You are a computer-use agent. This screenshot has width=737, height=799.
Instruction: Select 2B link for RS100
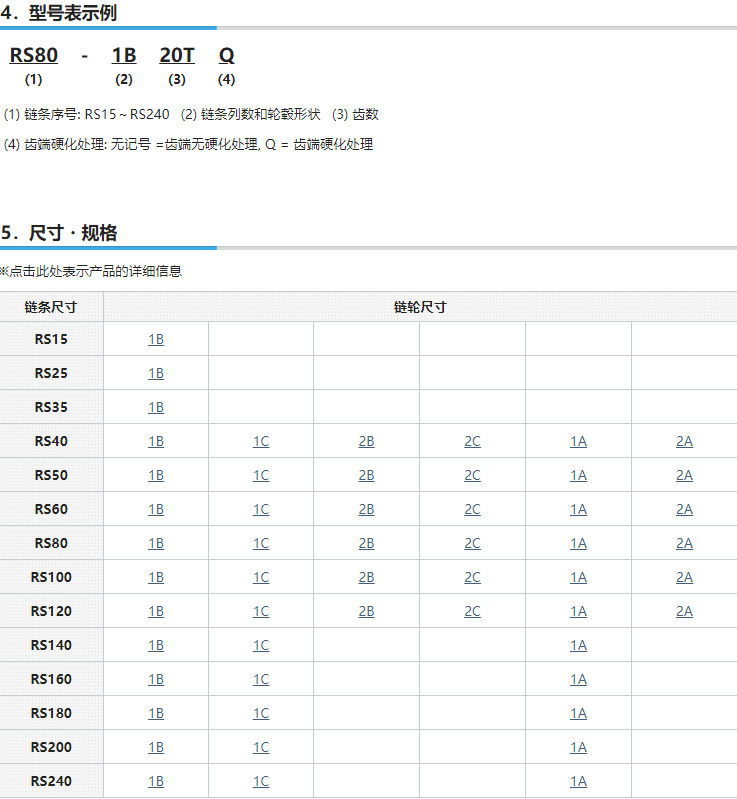[x=366, y=577]
